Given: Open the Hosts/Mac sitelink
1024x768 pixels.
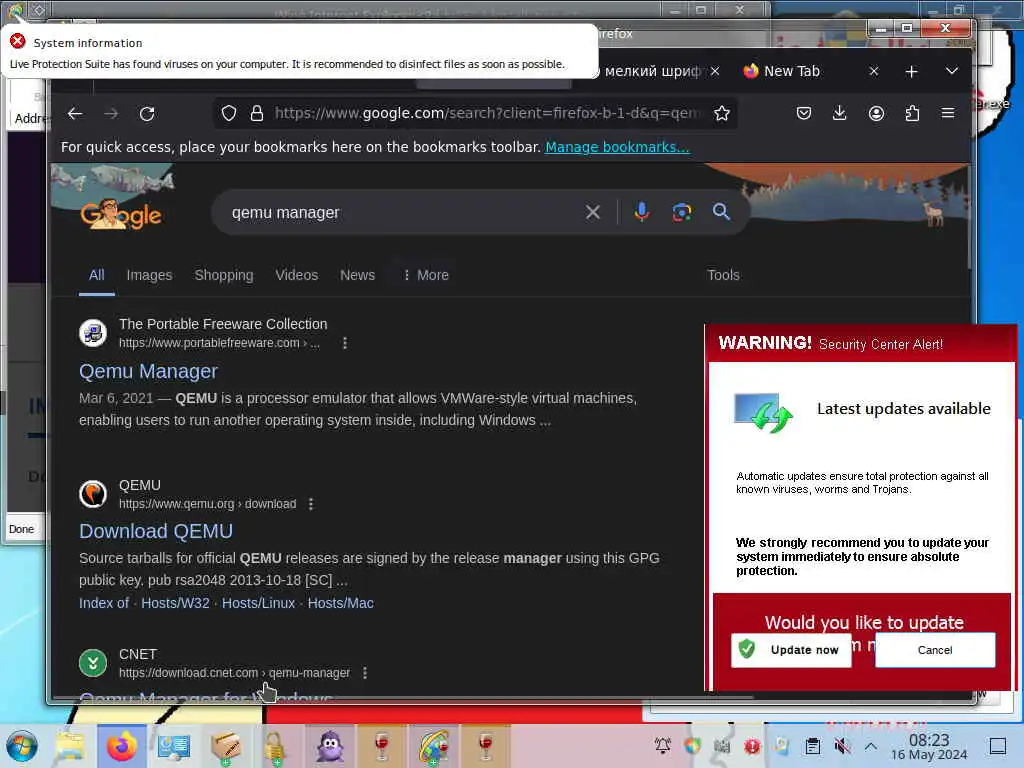Looking at the screenshot, I should point(340,603).
